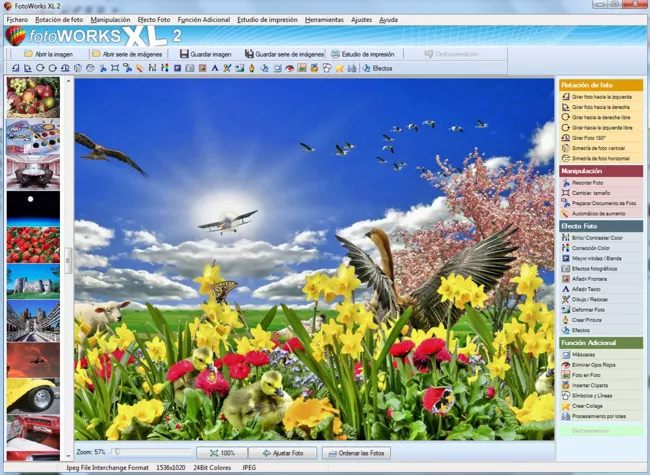
Task: Click '24Bit Colores' in status bar
Action: pos(212,468)
